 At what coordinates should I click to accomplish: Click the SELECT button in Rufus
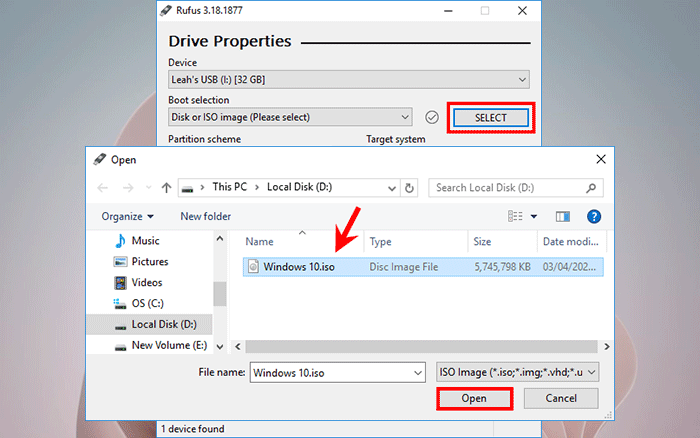click(491, 118)
